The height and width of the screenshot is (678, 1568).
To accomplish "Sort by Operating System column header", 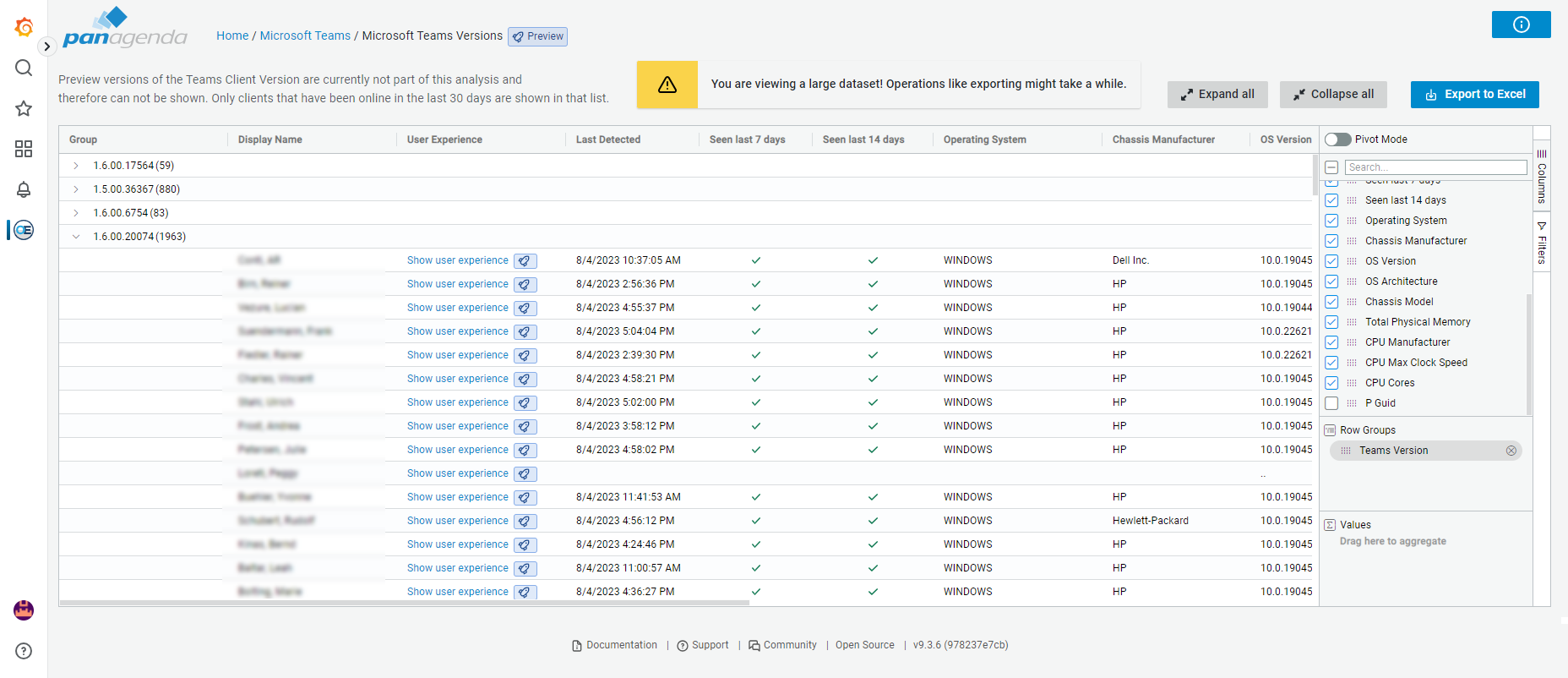I will point(985,139).
